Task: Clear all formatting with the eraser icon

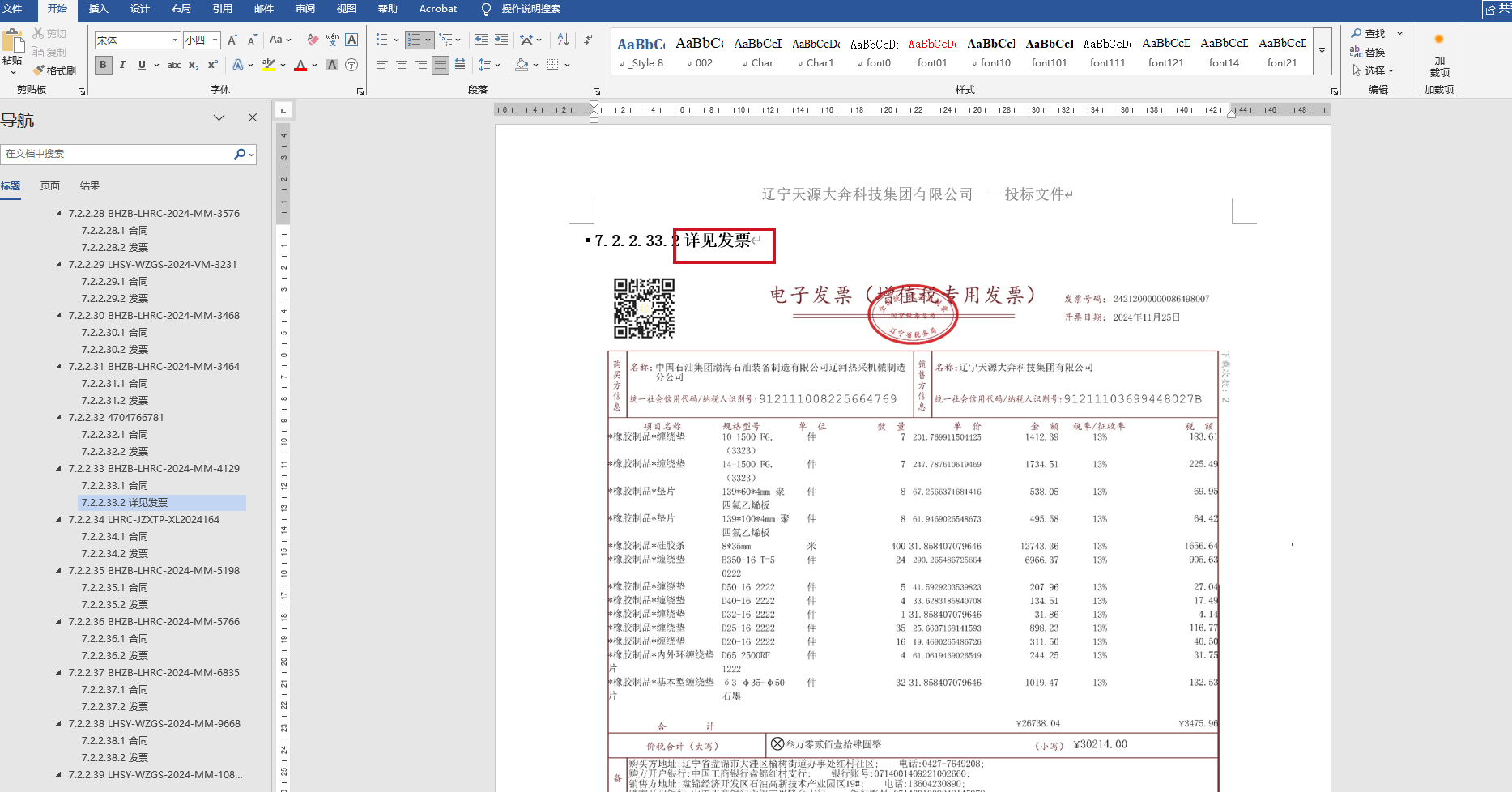Action: tap(313, 40)
